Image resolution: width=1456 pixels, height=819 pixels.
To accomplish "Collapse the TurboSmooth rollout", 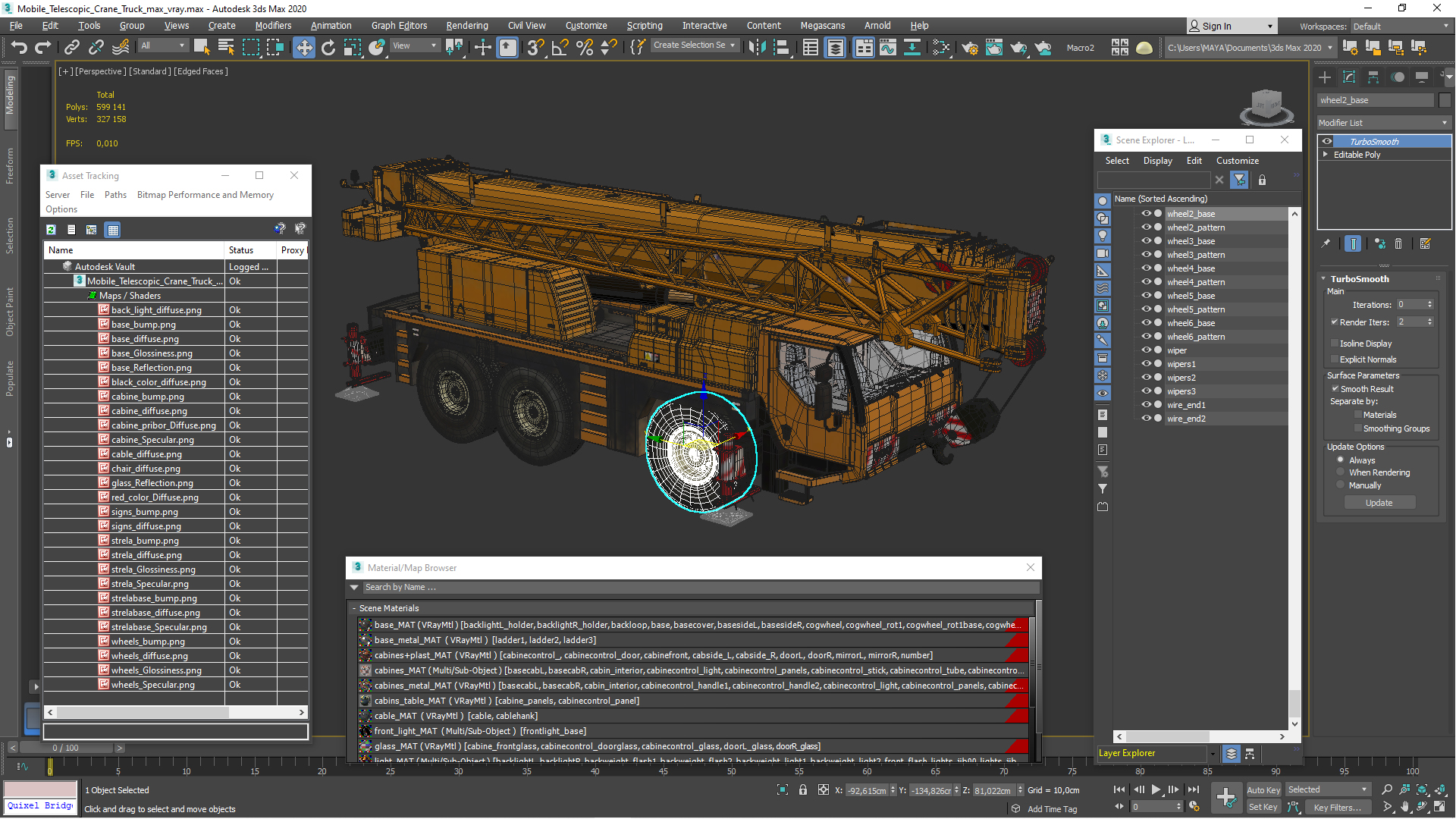I will click(x=1323, y=279).
